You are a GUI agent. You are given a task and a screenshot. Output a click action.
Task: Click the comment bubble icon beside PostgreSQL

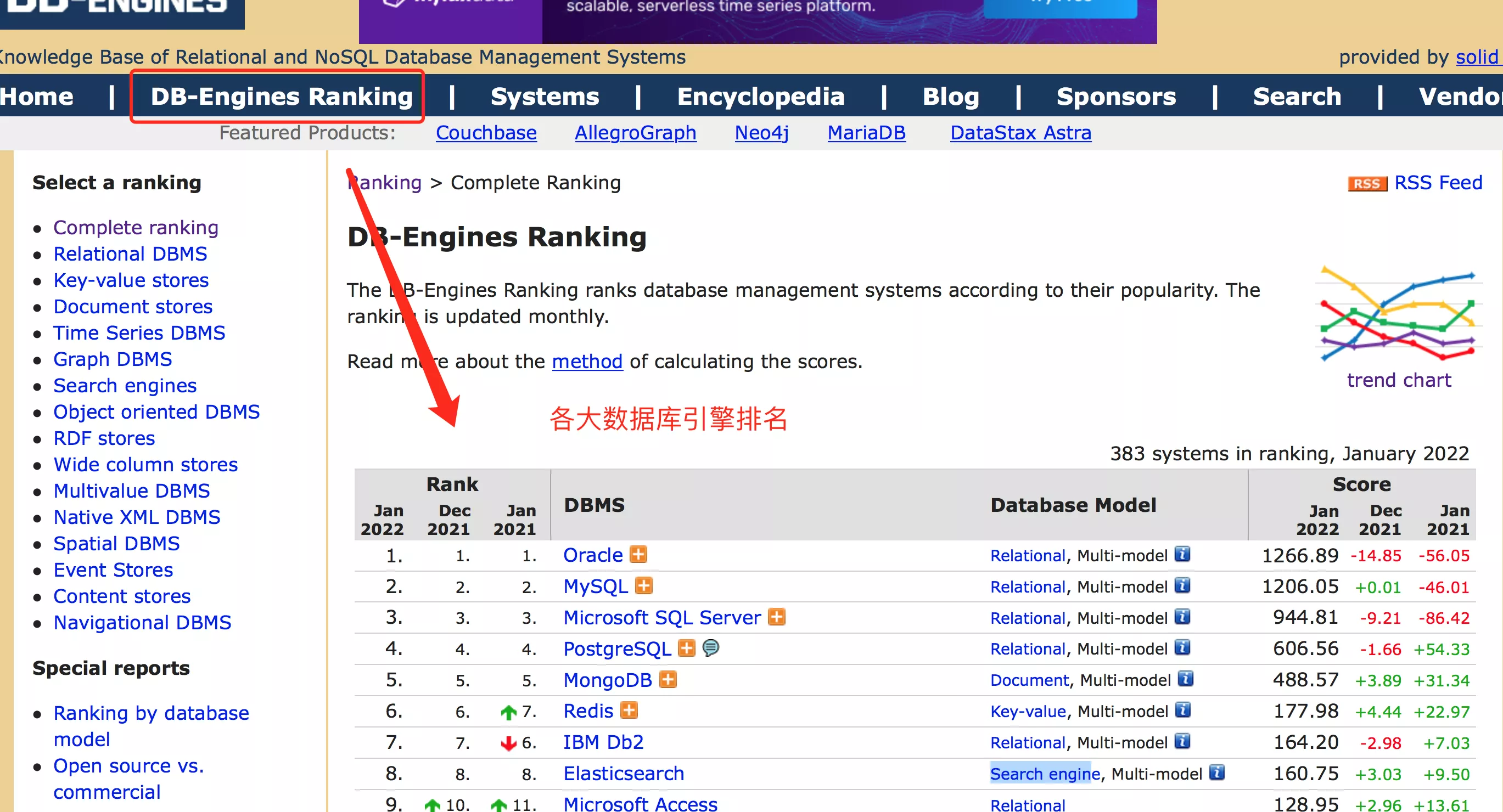pyautogui.click(x=711, y=647)
